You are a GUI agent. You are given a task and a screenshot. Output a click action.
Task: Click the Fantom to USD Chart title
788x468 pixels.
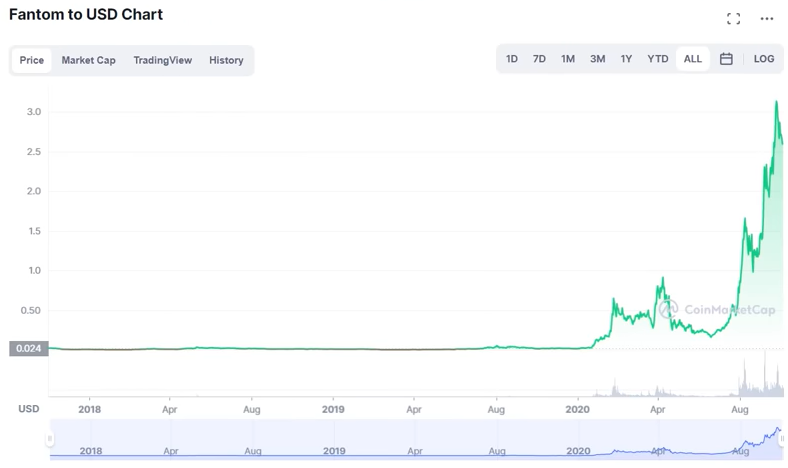(x=86, y=14)
